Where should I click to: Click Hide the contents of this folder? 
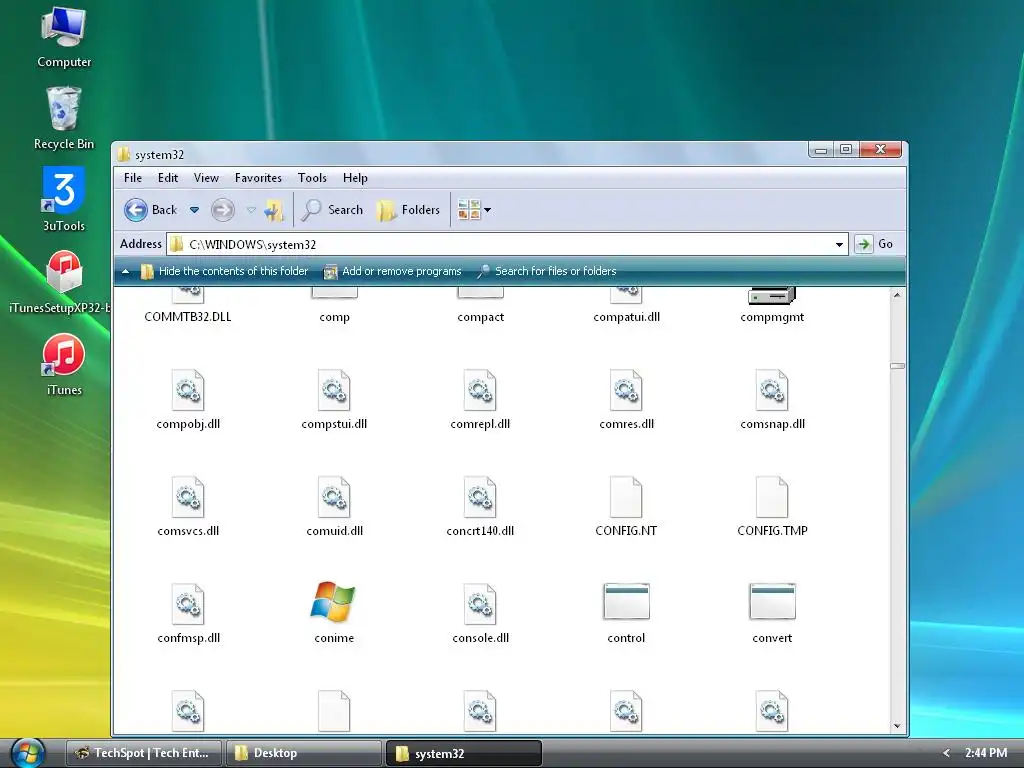click(224, 271)
